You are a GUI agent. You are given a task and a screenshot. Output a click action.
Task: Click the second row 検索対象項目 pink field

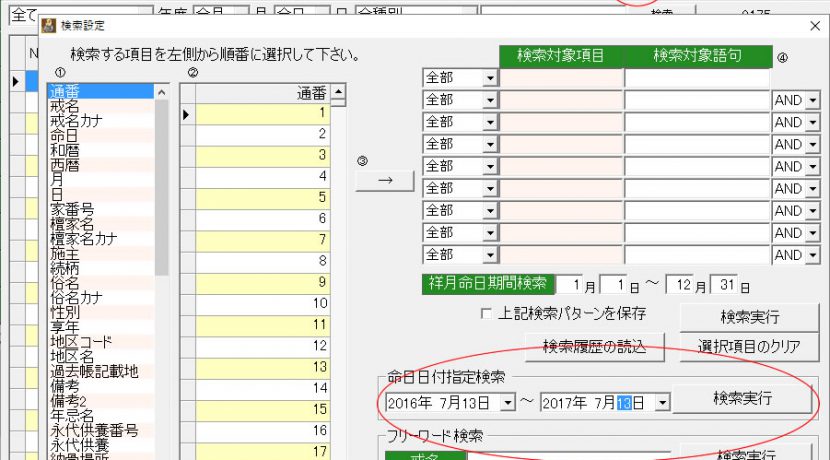coord(561,101)
